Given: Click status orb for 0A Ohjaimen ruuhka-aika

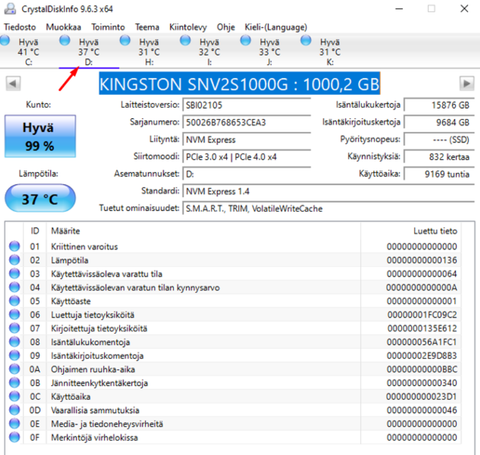Looking at the screenshot, I should click(14, 369).
